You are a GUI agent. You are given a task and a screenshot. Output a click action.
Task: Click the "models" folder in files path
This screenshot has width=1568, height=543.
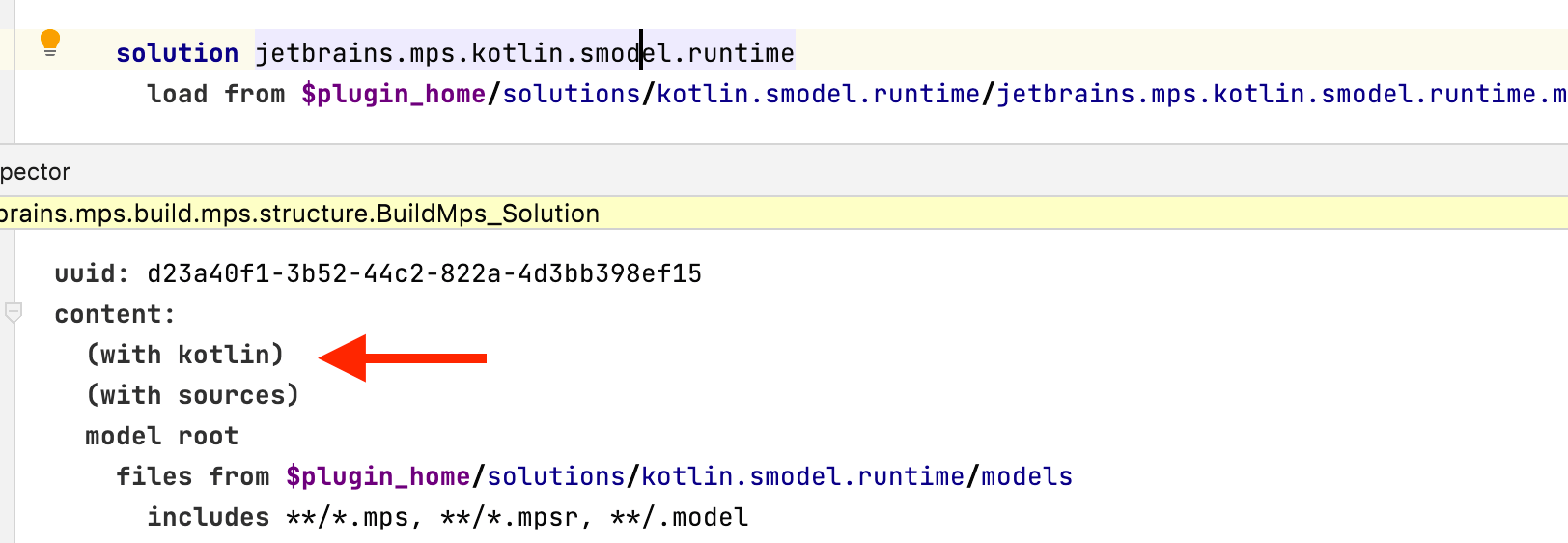point(1026,476)
